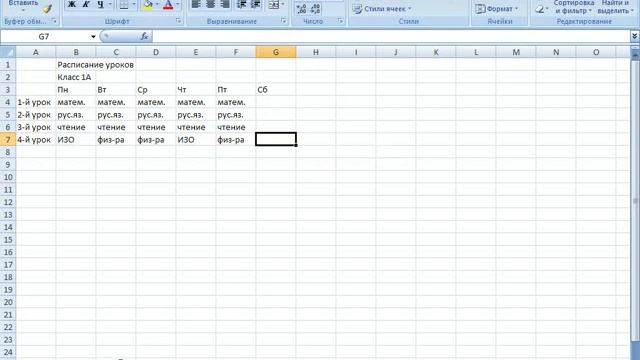Select row 15 header

point(8,240)
